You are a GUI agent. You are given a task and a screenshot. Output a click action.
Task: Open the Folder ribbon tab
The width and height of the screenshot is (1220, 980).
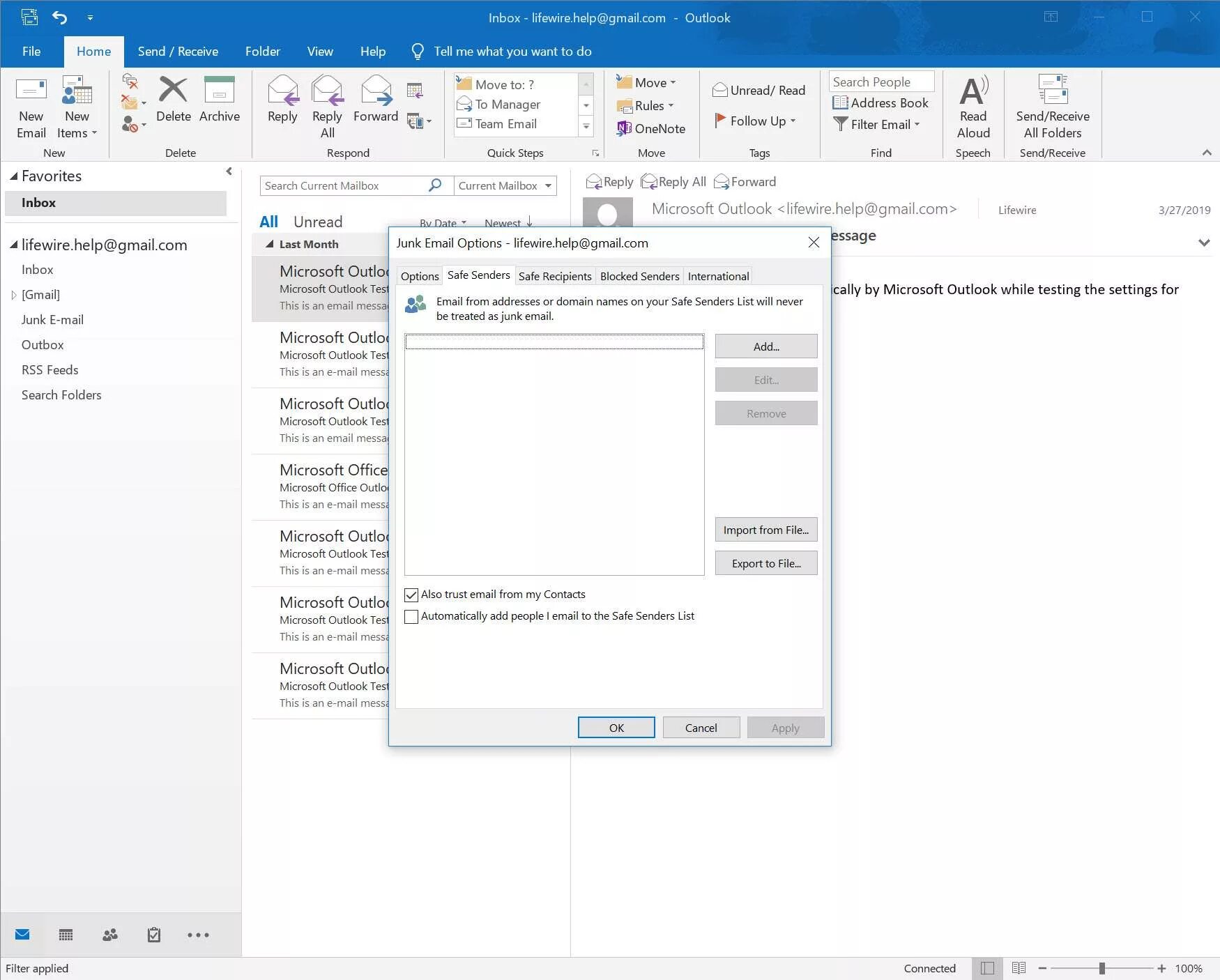pyautogui.click(x=263, y=52)
